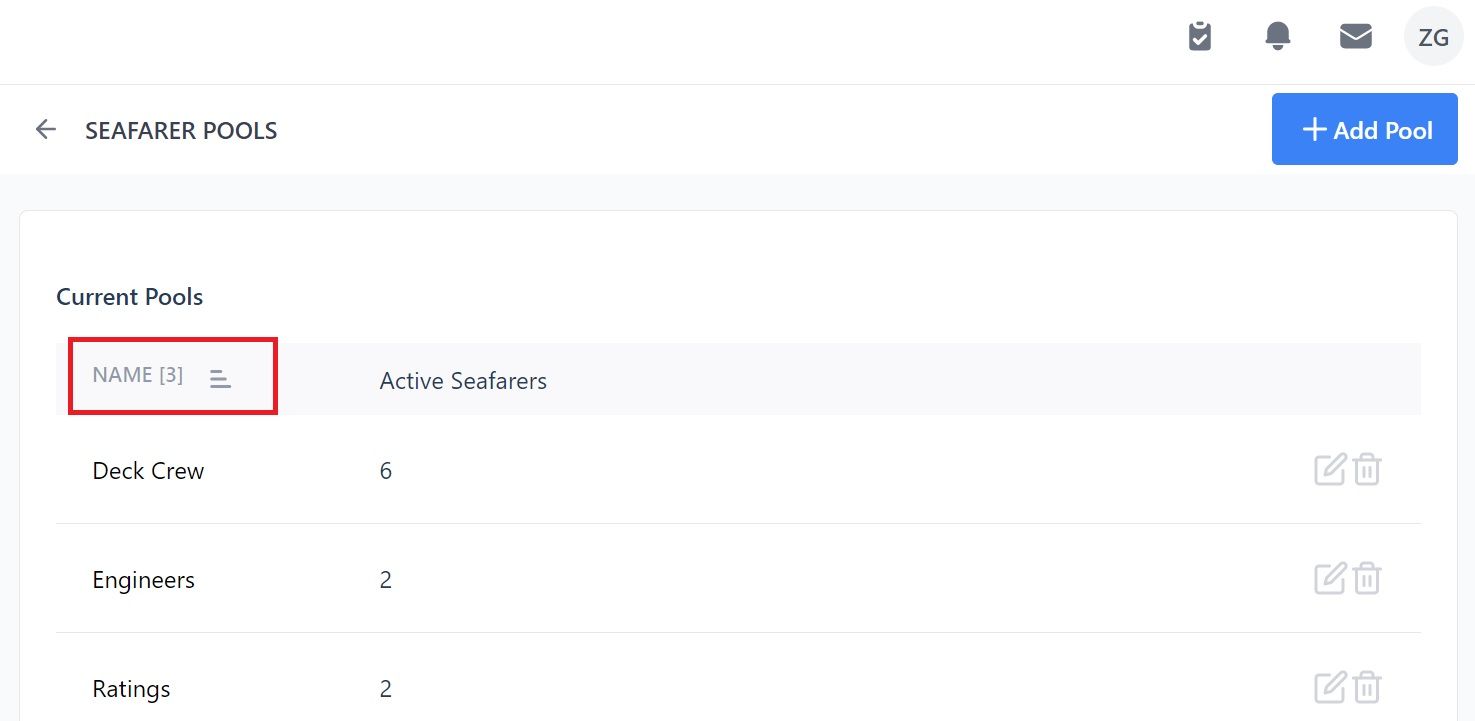This screenshot has height=721, width=1475.
Task: Select the Deck Crew pool row
Action: [738, 470]
